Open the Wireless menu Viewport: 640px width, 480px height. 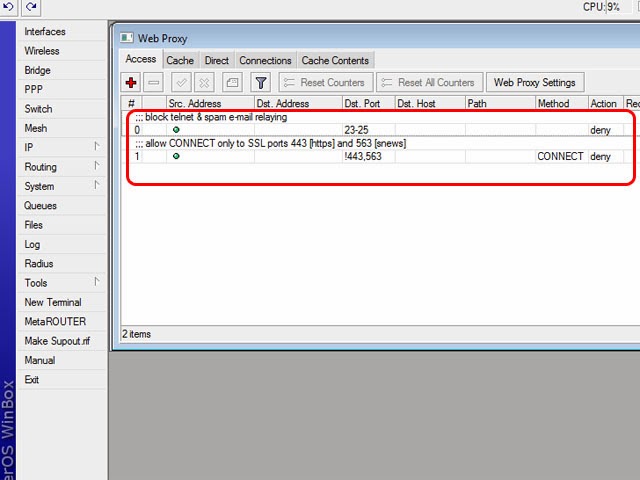[x=61, y=51]
